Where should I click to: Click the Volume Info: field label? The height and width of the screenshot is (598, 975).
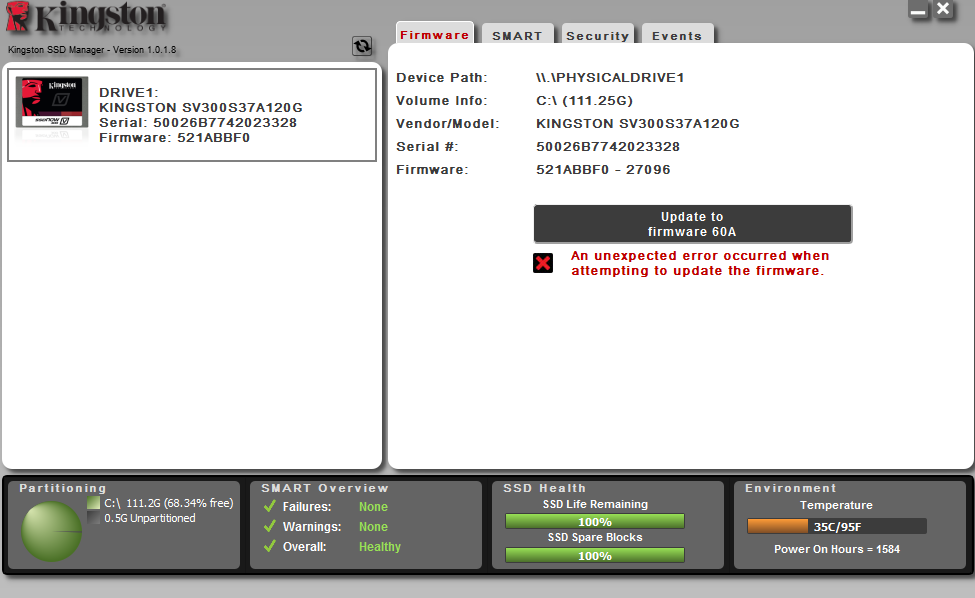(x=442, y=101)
